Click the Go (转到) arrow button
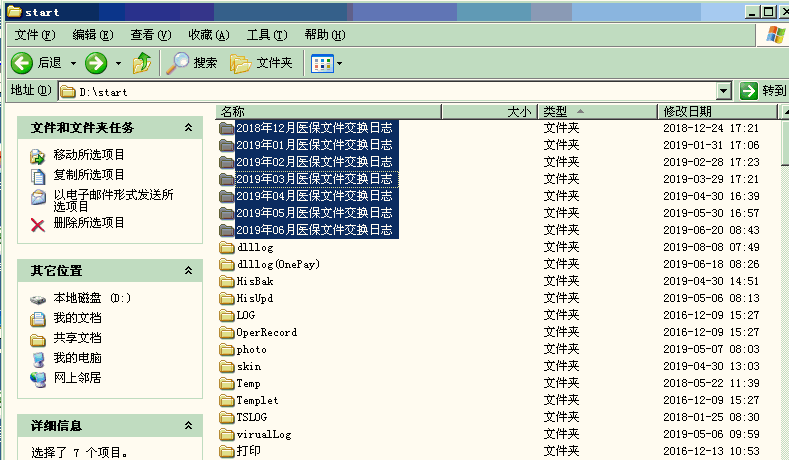This screenshot has height=460, width=789. coord(749,91)
